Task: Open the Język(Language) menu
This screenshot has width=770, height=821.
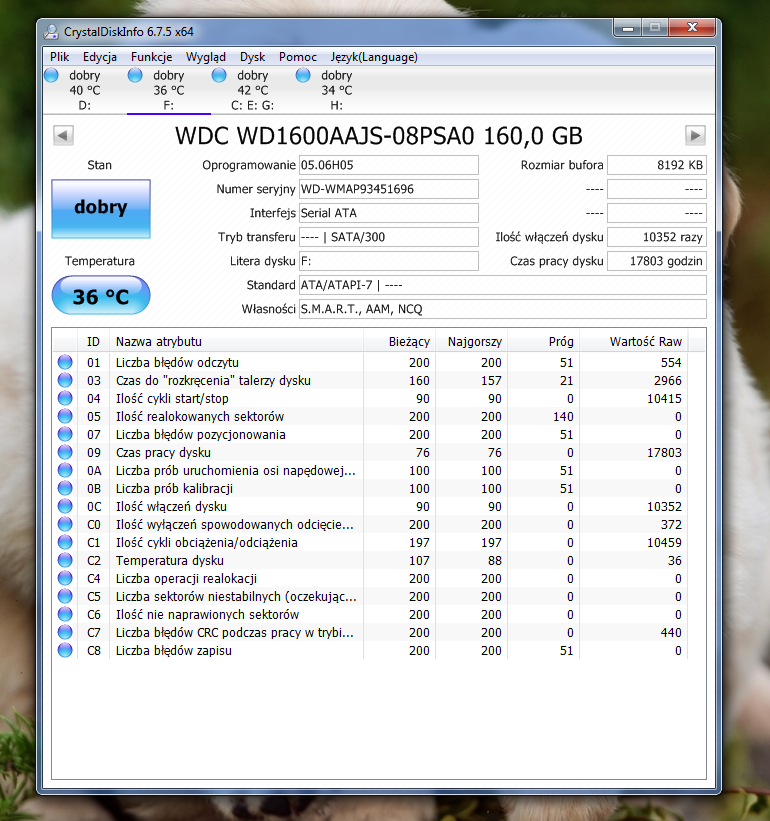Action: [x=374, y=57]
